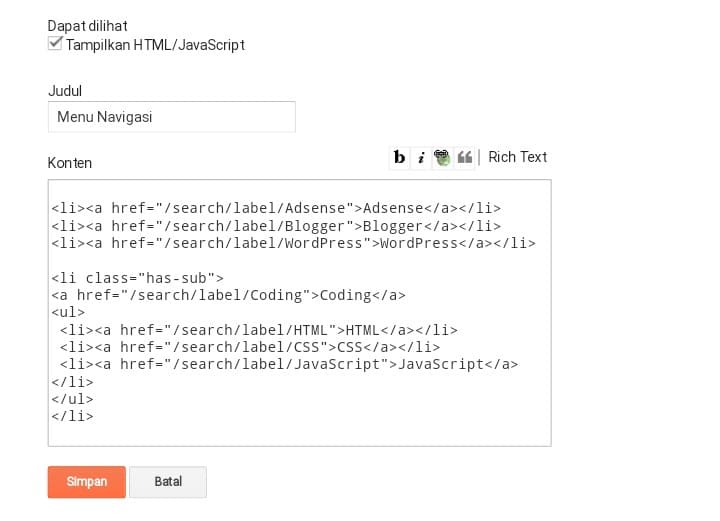Screen dimensions: 720x521
Task: Click the Dapat dilihat heading
Action: tap(87, 26)
